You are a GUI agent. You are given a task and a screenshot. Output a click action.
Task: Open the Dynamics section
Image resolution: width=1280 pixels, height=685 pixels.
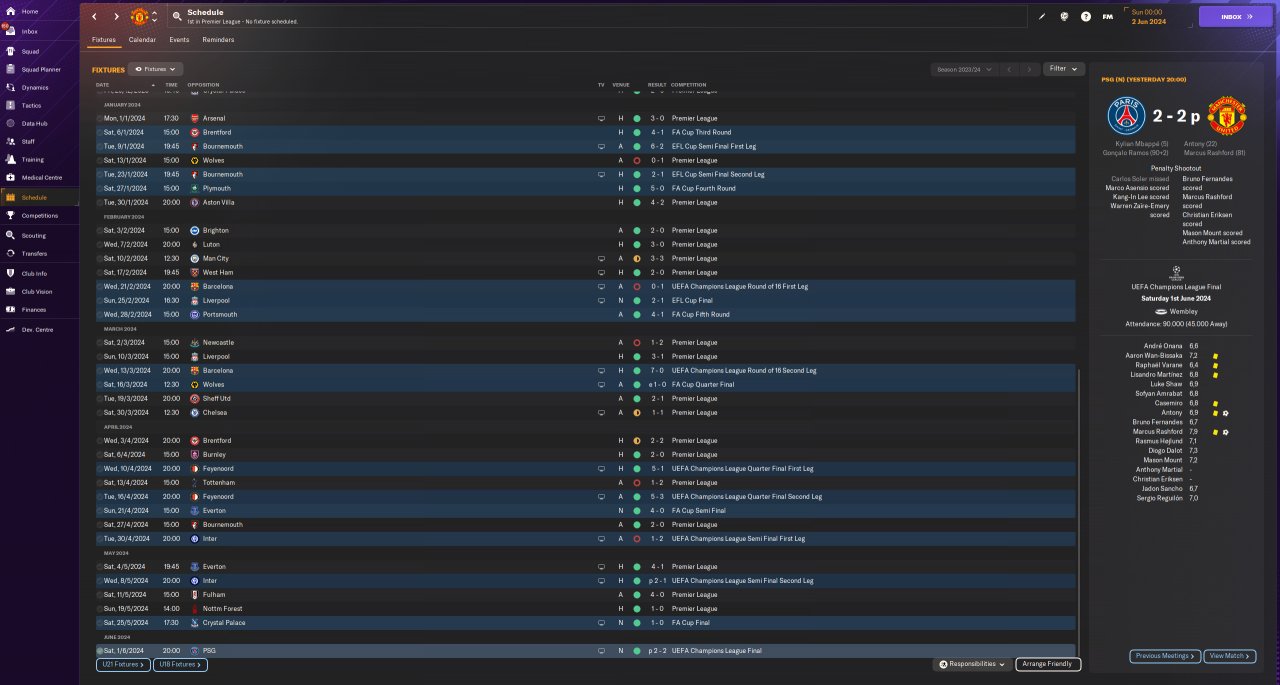[35, 87]
